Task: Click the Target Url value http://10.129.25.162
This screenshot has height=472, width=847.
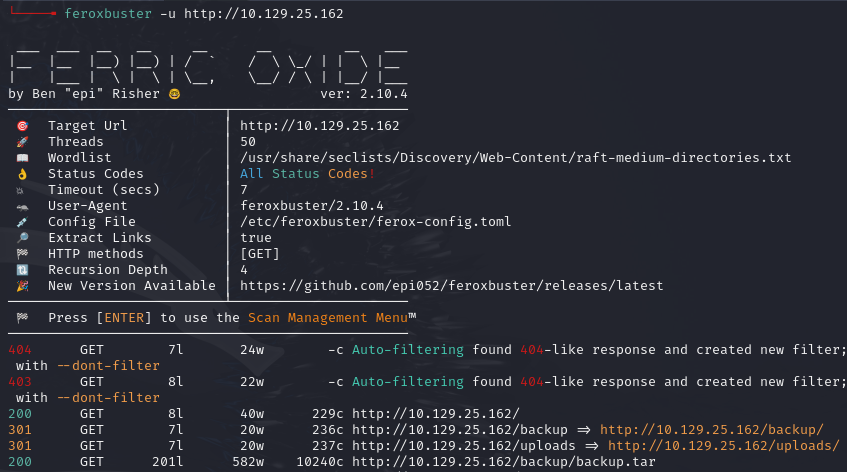Action: coord(320,126)
